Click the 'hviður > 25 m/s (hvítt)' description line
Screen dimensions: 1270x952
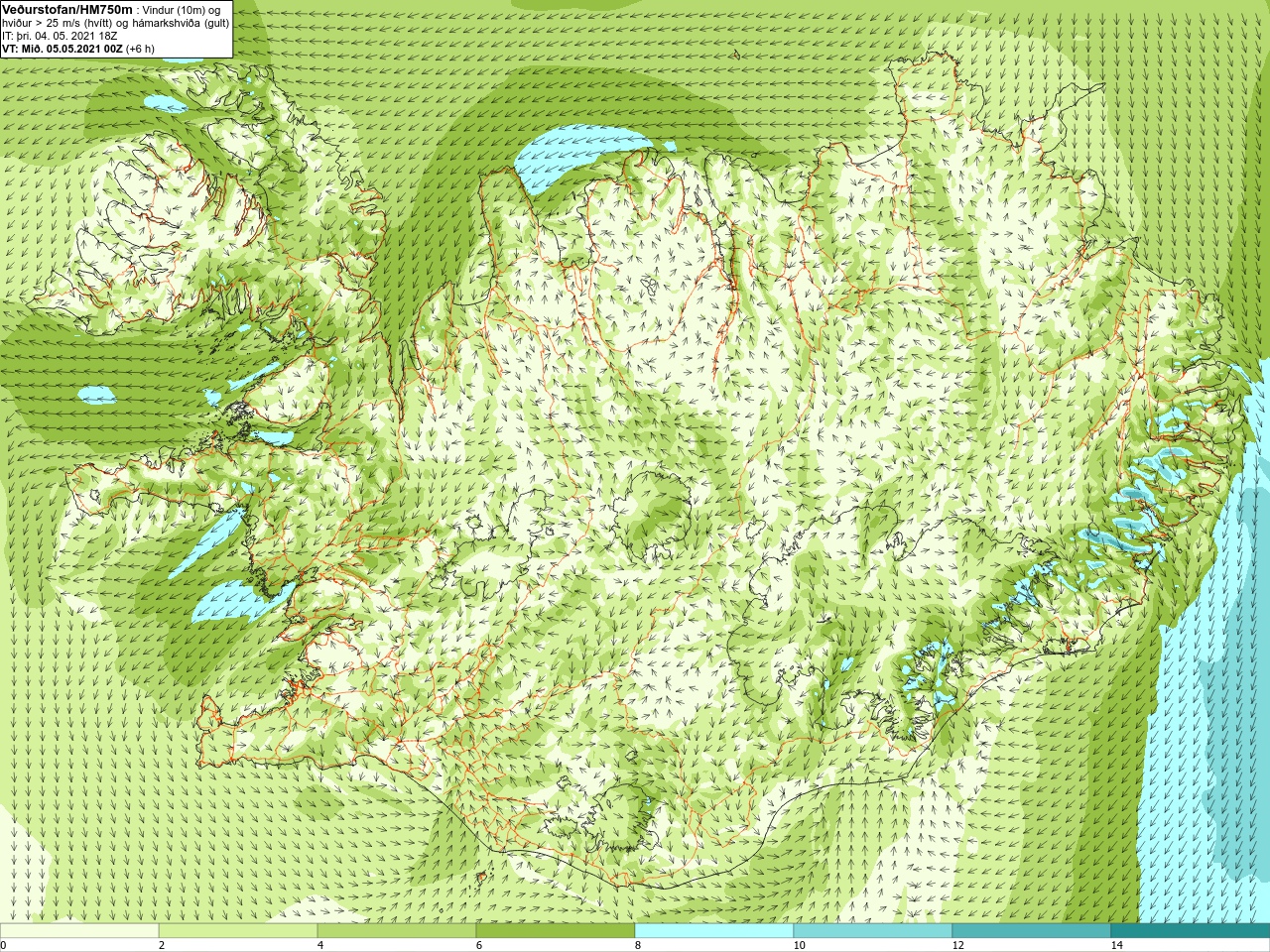click(x=115, y=23)
